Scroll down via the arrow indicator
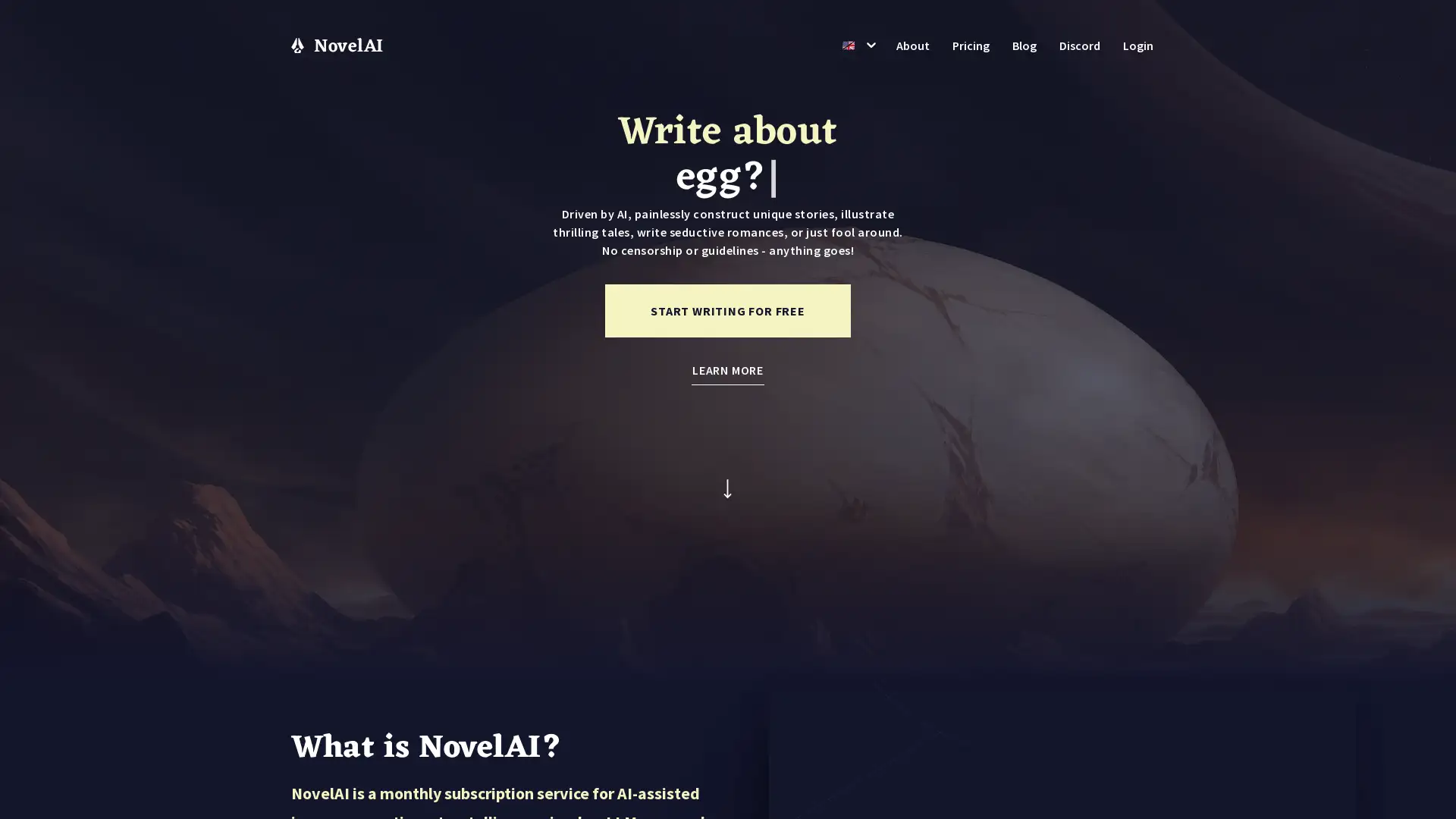The image size is (1456, 819). [727, 489]
